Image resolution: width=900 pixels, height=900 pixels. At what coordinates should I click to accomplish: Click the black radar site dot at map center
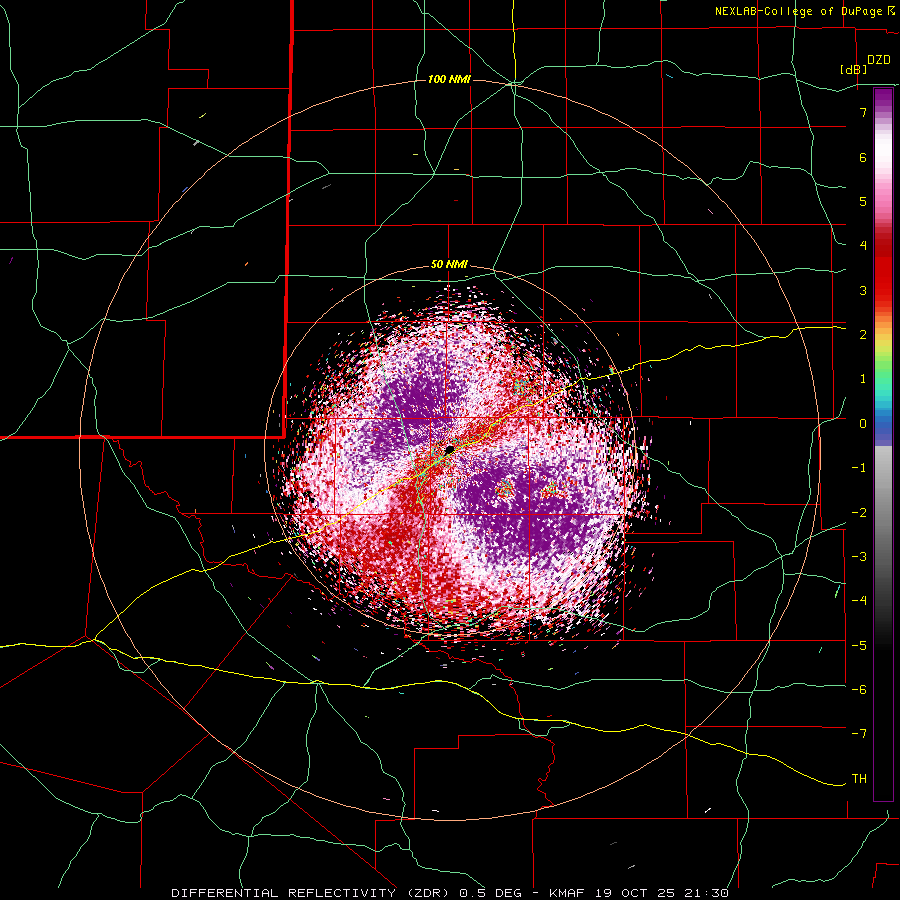tap(450, 449)
